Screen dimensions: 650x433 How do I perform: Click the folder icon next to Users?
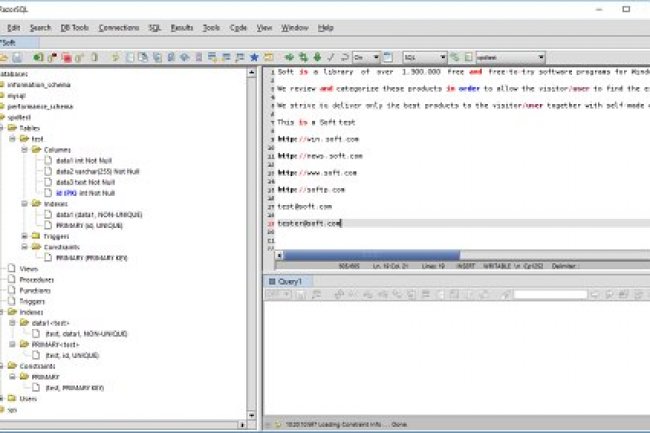[x=9, y=398]
